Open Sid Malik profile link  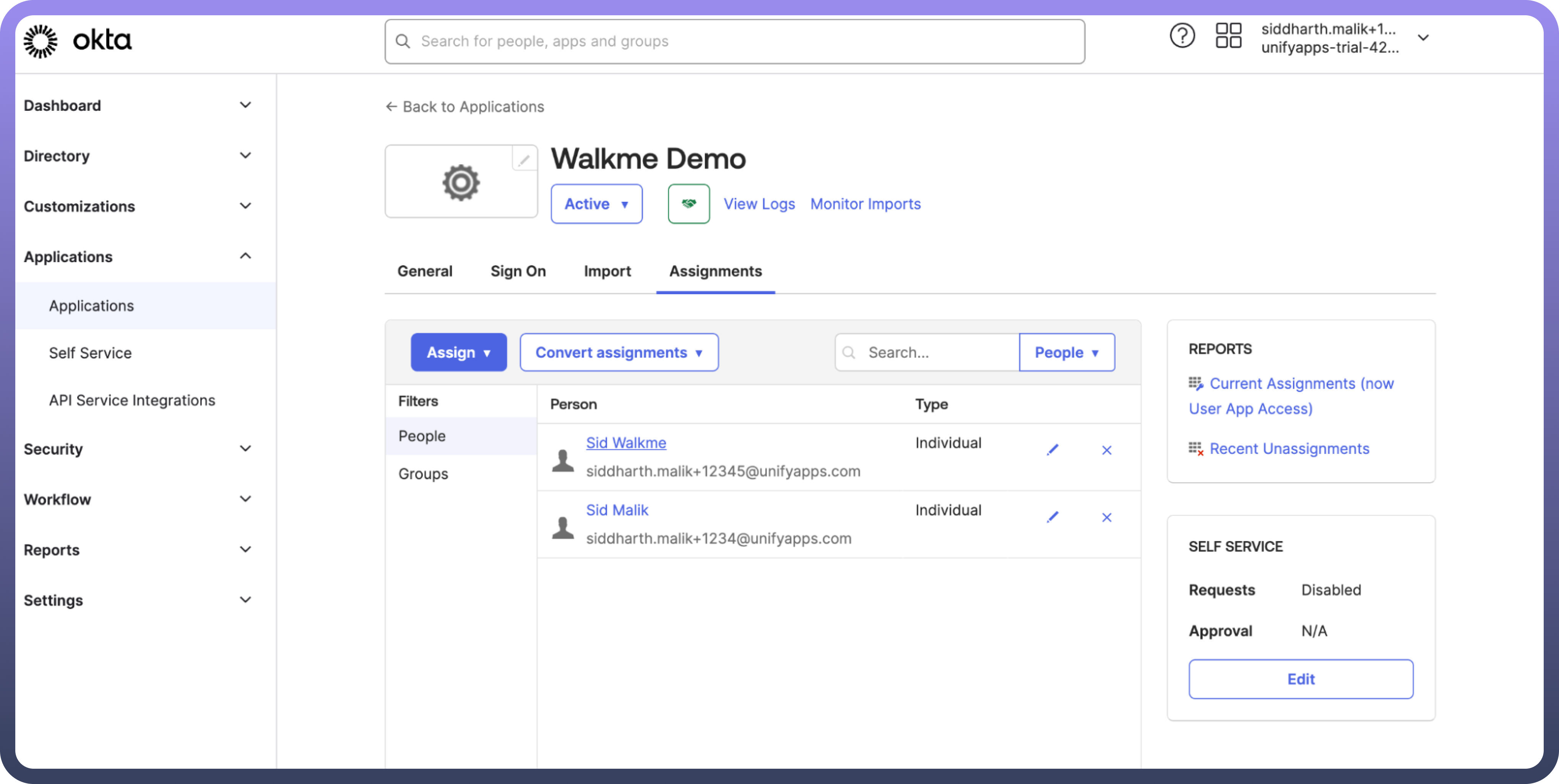coord(617,510)
